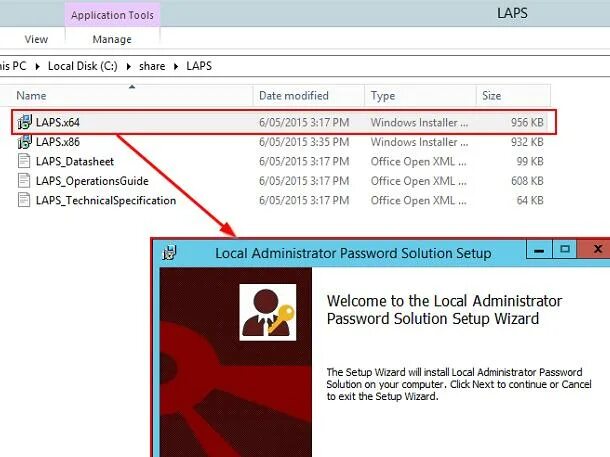Open the Manage ribbon tab
Image resolution: width=610 pixels, height=457 pixels.
coord(112,39)
